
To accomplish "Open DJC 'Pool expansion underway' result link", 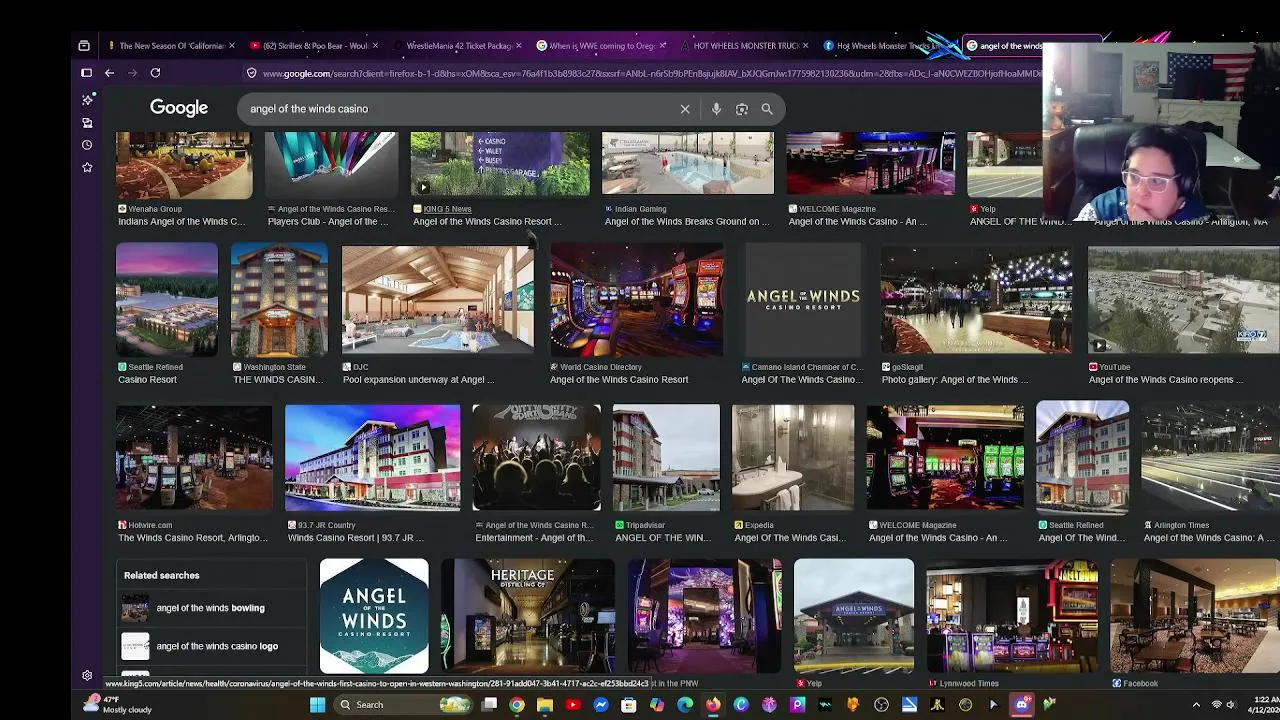I will coord(418,379).
